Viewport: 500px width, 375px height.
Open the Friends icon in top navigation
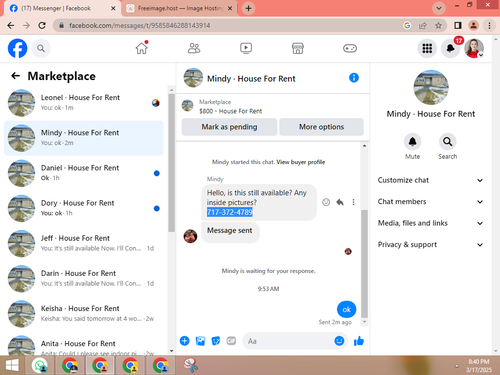tap(194, 48)
